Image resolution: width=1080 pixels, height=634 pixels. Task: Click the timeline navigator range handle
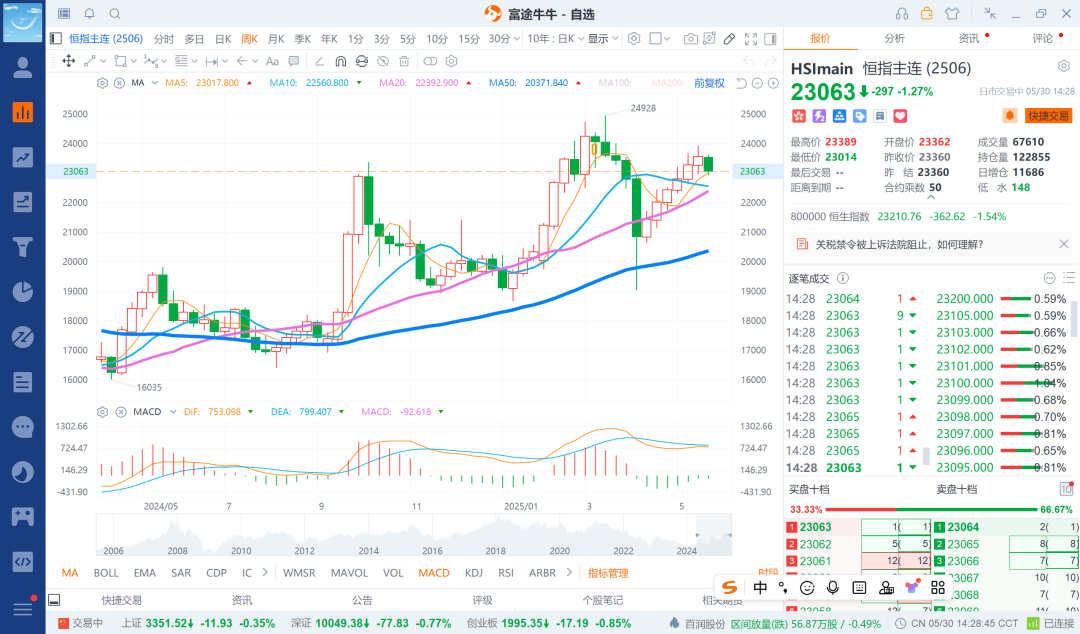click(x=698, y=534)
